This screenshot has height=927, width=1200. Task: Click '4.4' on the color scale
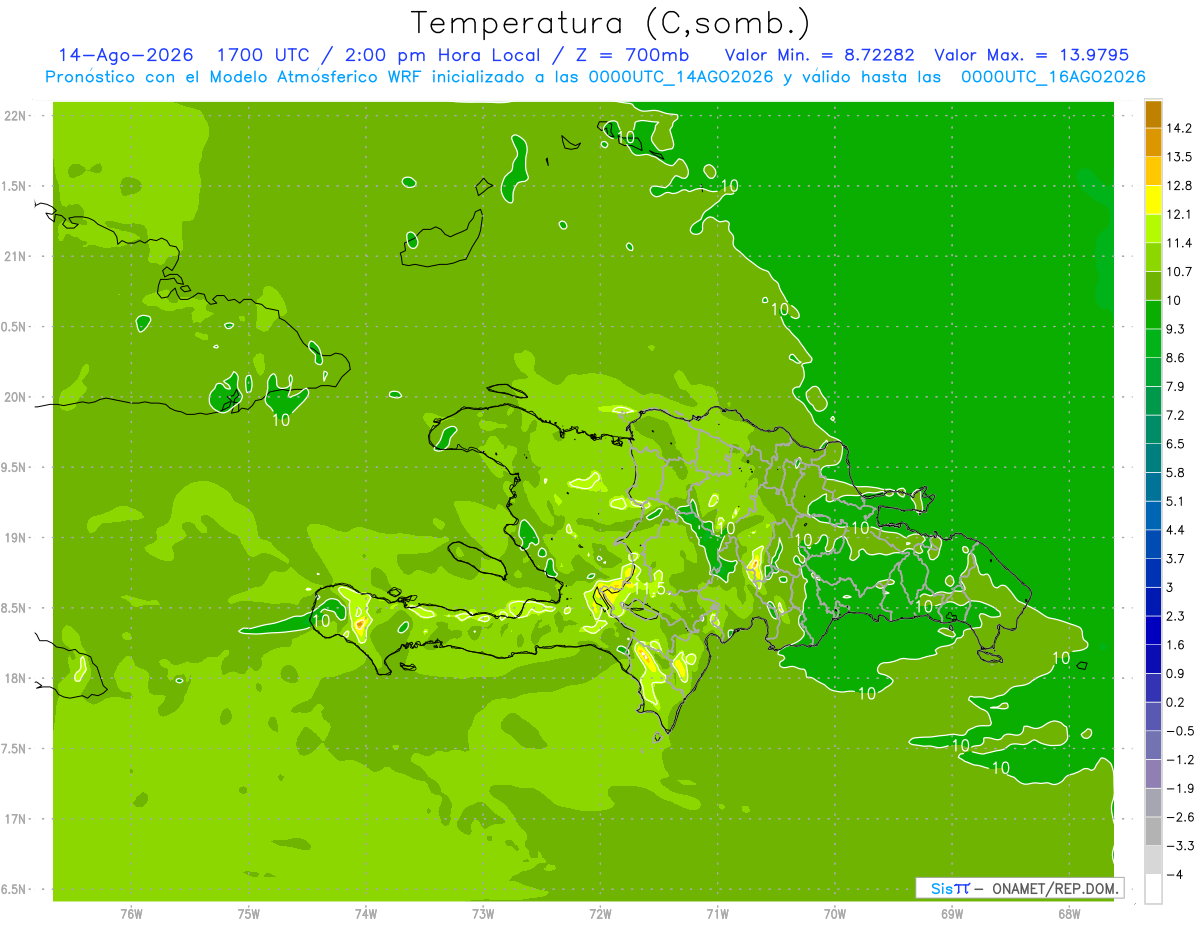click(1176, 530)
